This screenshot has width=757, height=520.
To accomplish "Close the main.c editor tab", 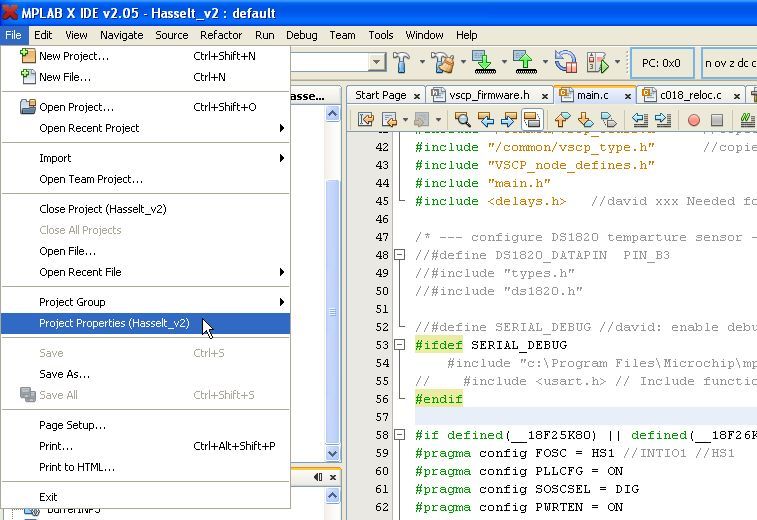I will 629,95.
